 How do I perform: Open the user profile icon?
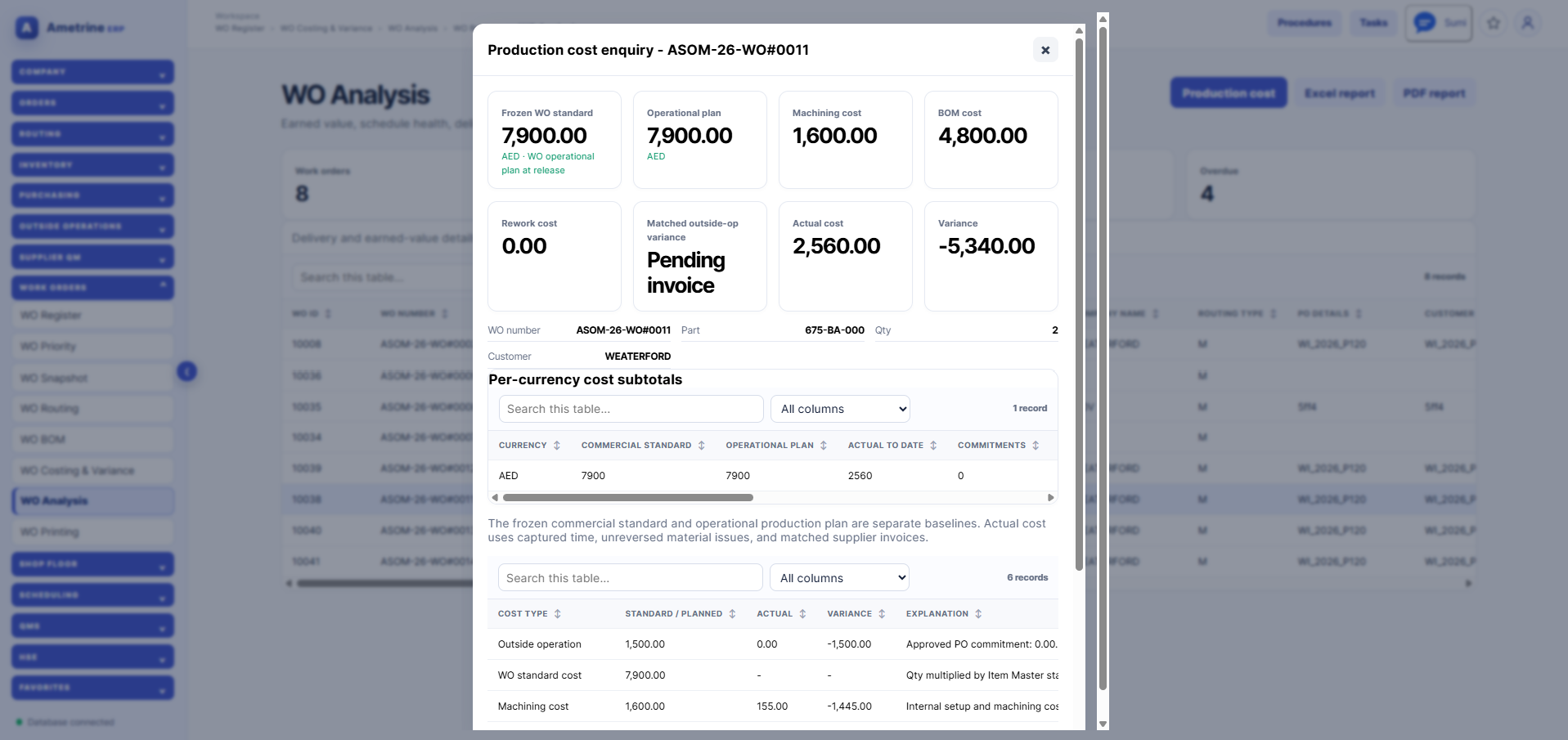1527,23
